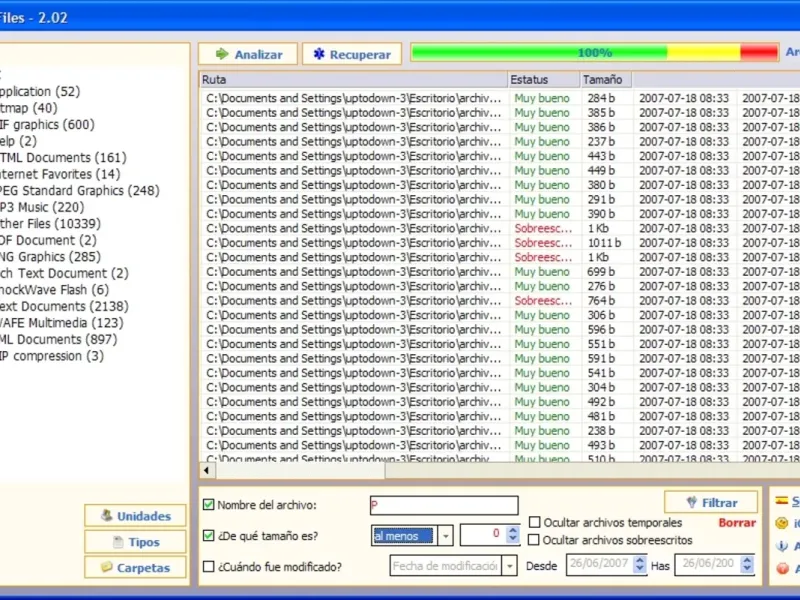The width and height of the screenshot is (800, 600).
Task: Click the down arrow of the Desde date
Action: click(640, 569)
